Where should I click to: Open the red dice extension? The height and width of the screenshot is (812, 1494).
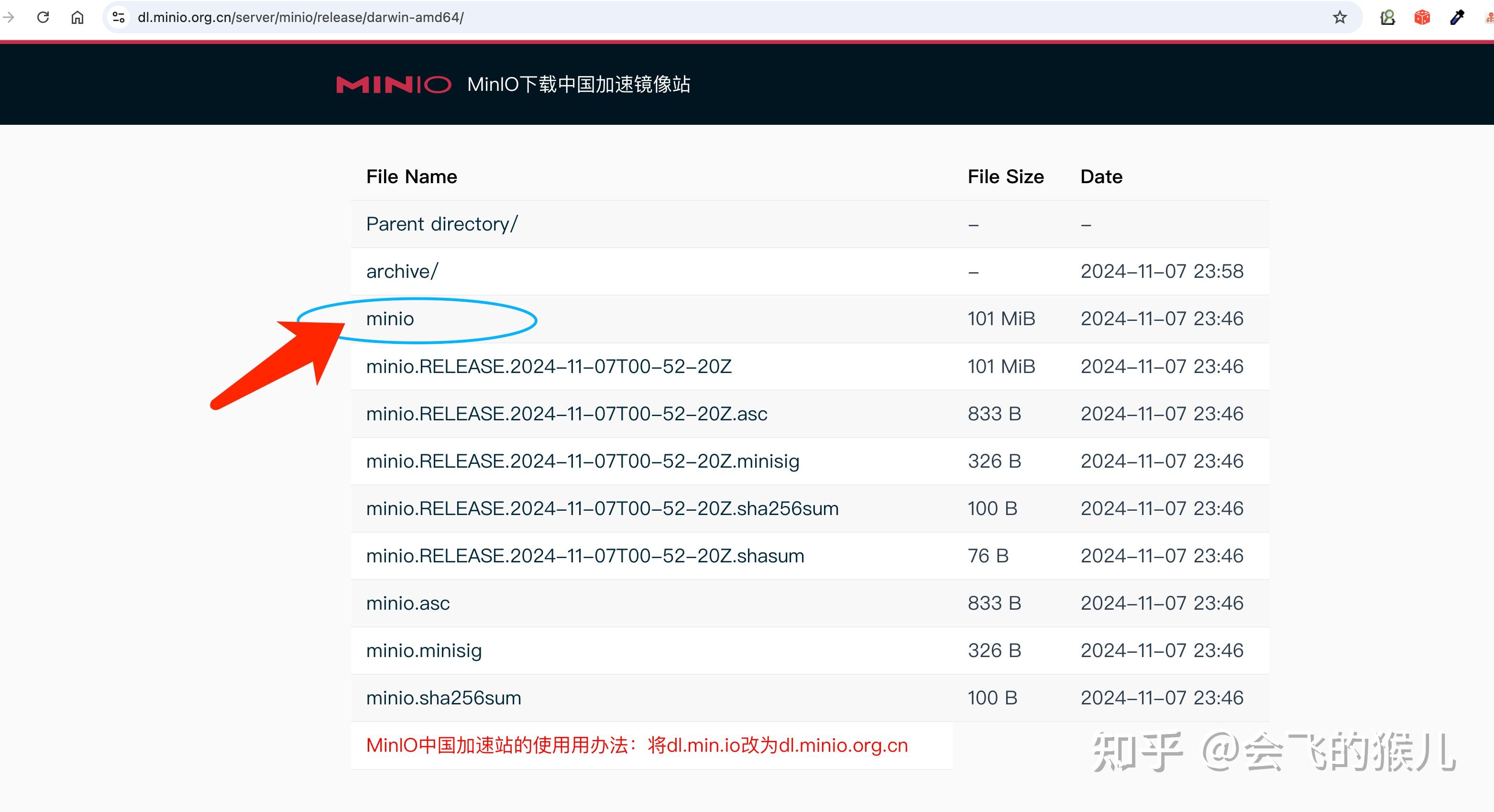point(1421,17)
